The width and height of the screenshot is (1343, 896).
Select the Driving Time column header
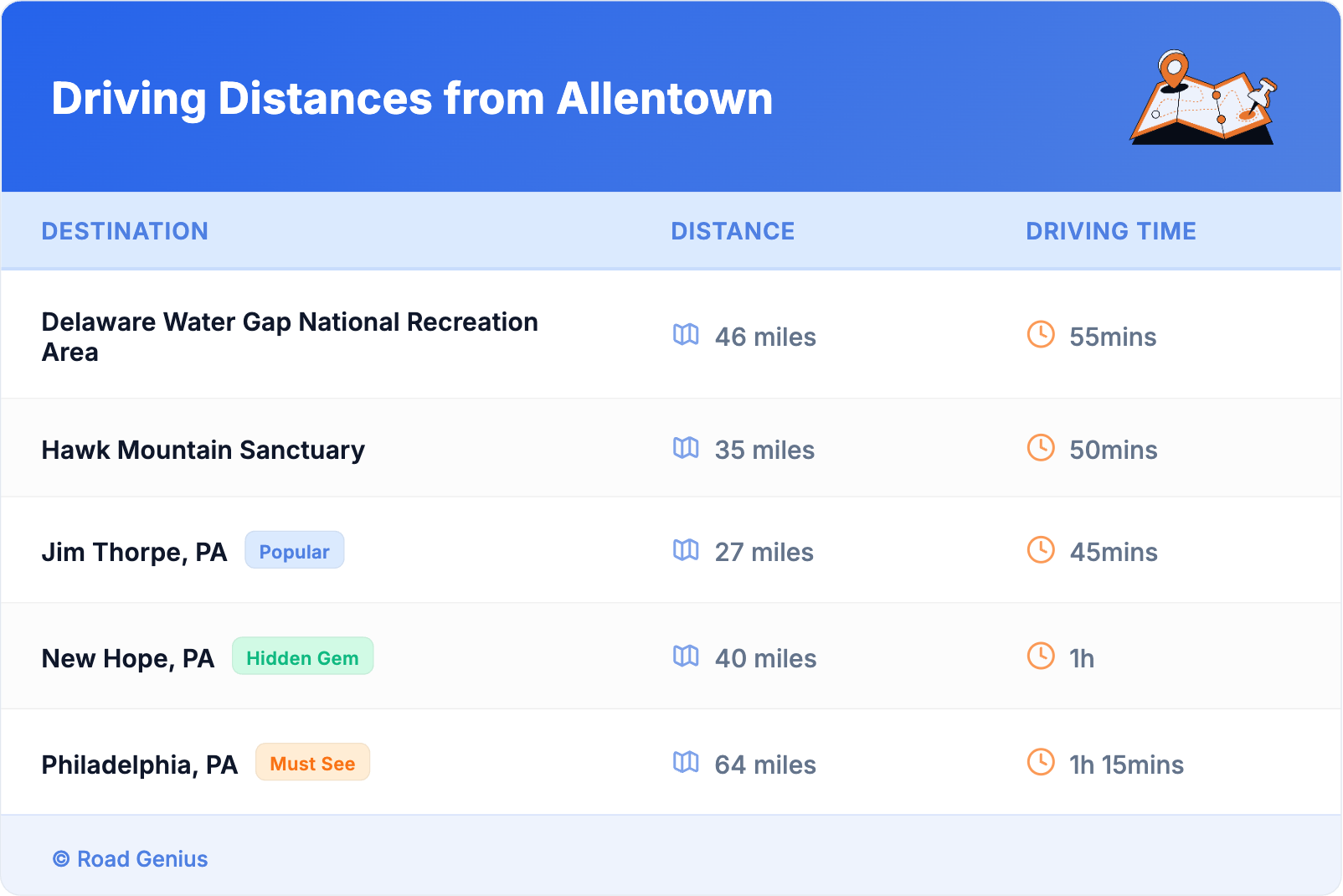click(1110, 231)
